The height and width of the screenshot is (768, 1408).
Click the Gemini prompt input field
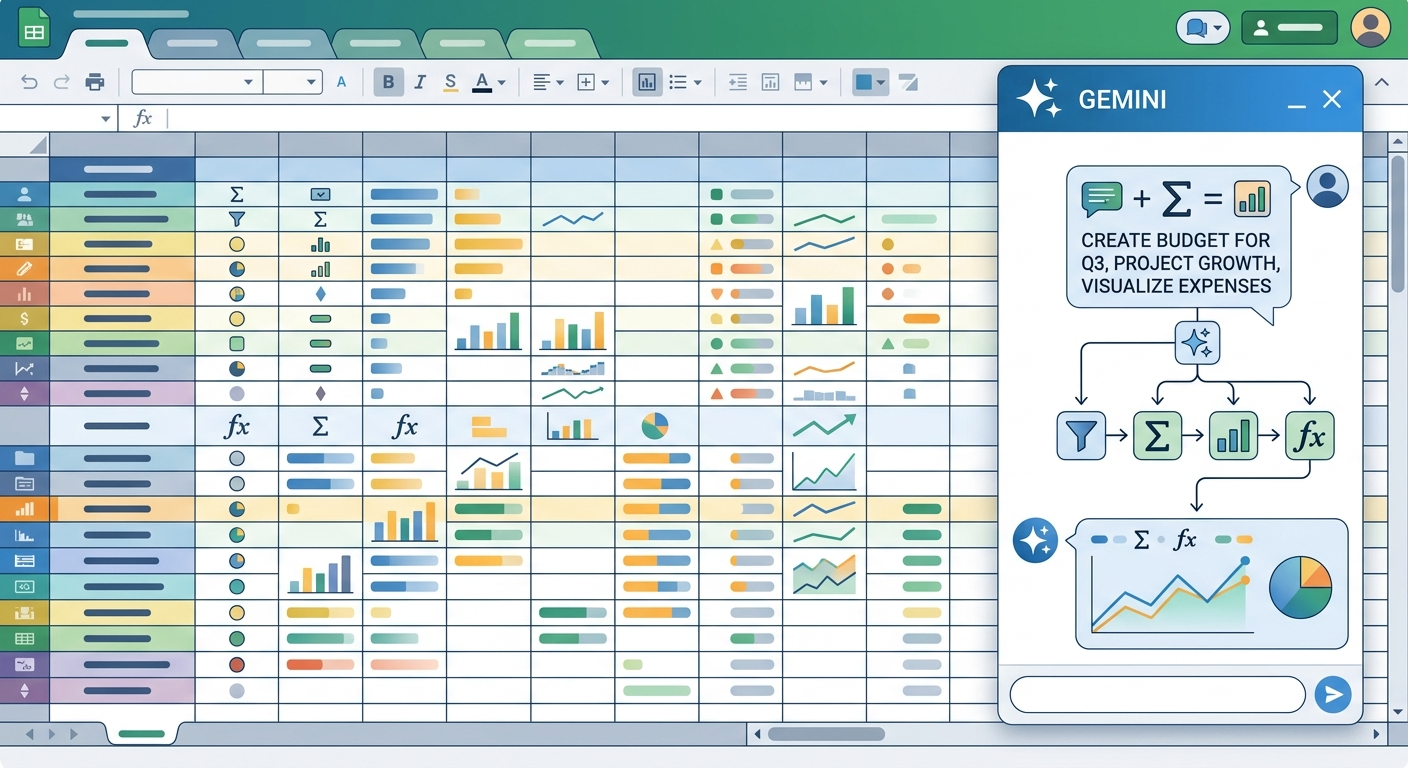pyautogui.click(x=1158, y=694)
